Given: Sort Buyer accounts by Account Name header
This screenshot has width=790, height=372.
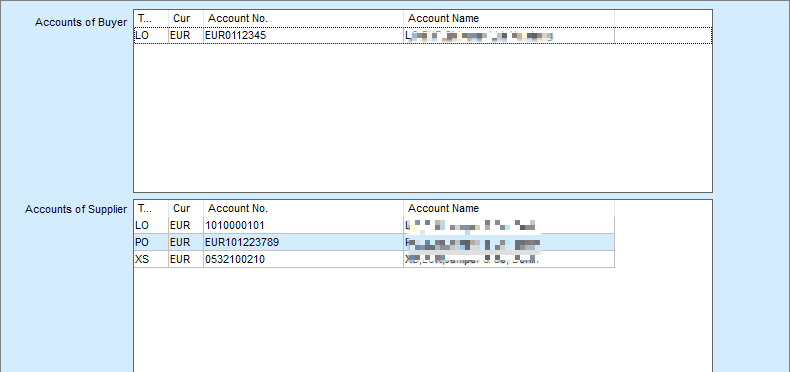Looking at the screenshot, I should tap(509, 19).
